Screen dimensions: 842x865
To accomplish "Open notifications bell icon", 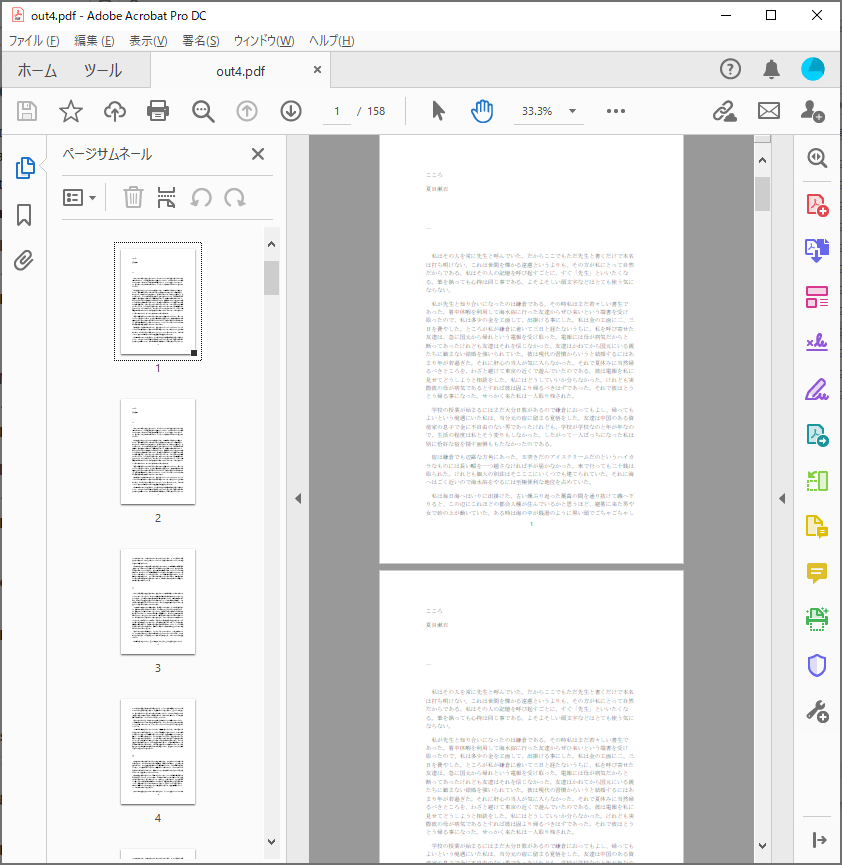I will coord(771,70).
